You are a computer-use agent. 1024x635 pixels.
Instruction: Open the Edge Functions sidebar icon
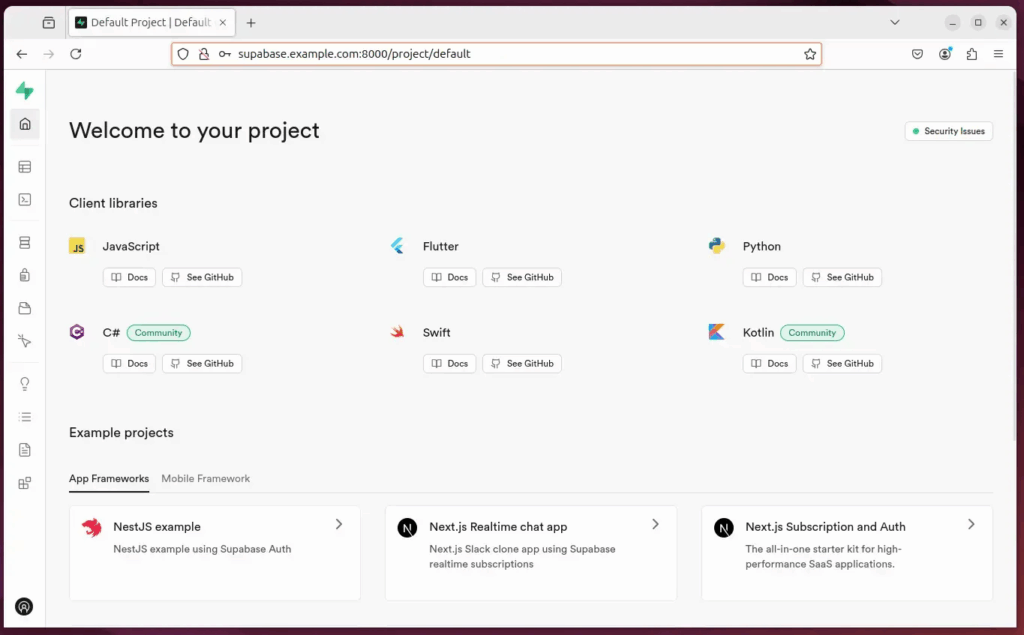pos(25,341)
